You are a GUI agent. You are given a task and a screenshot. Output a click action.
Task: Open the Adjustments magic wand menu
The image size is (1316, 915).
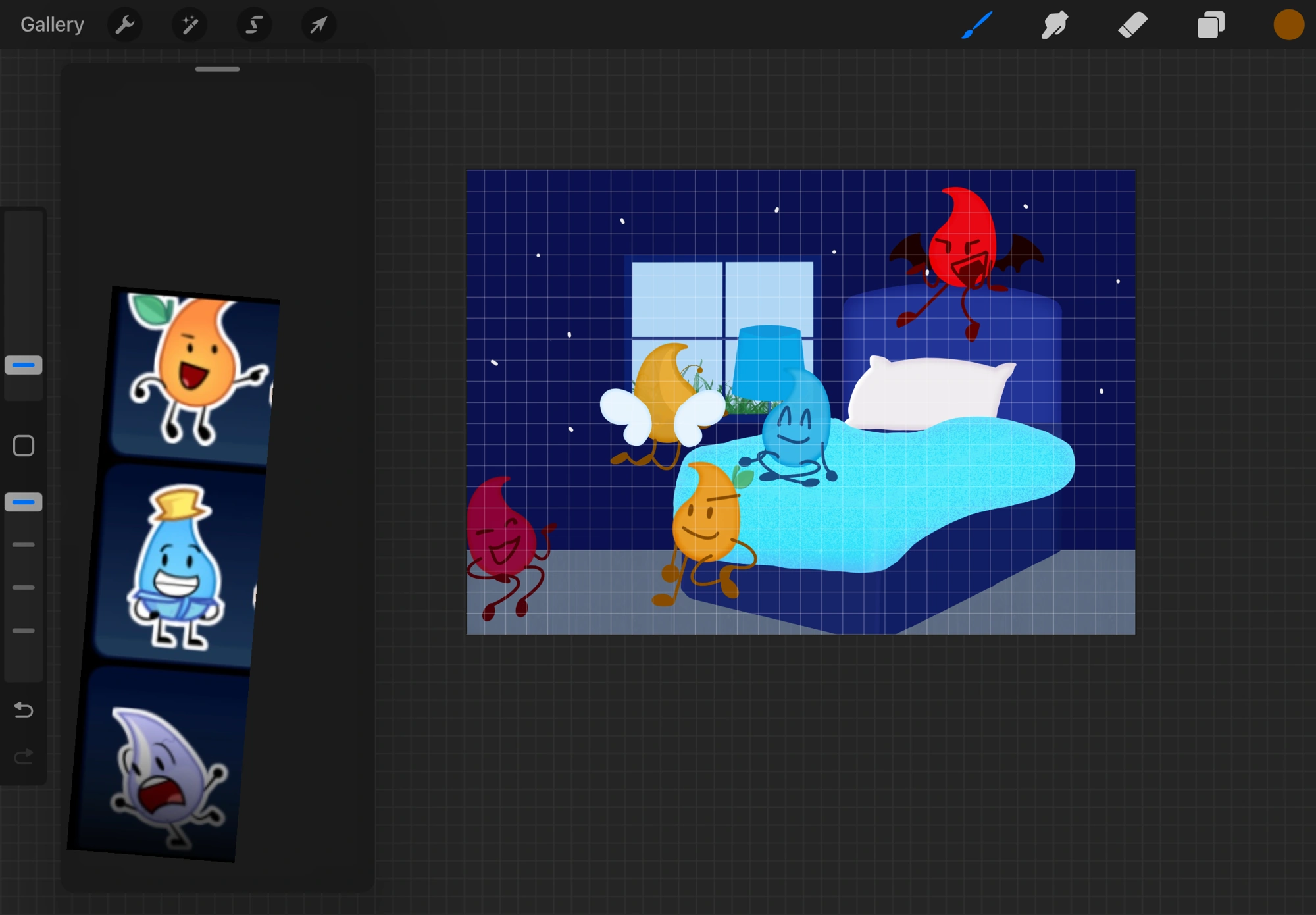pos(189,24)
